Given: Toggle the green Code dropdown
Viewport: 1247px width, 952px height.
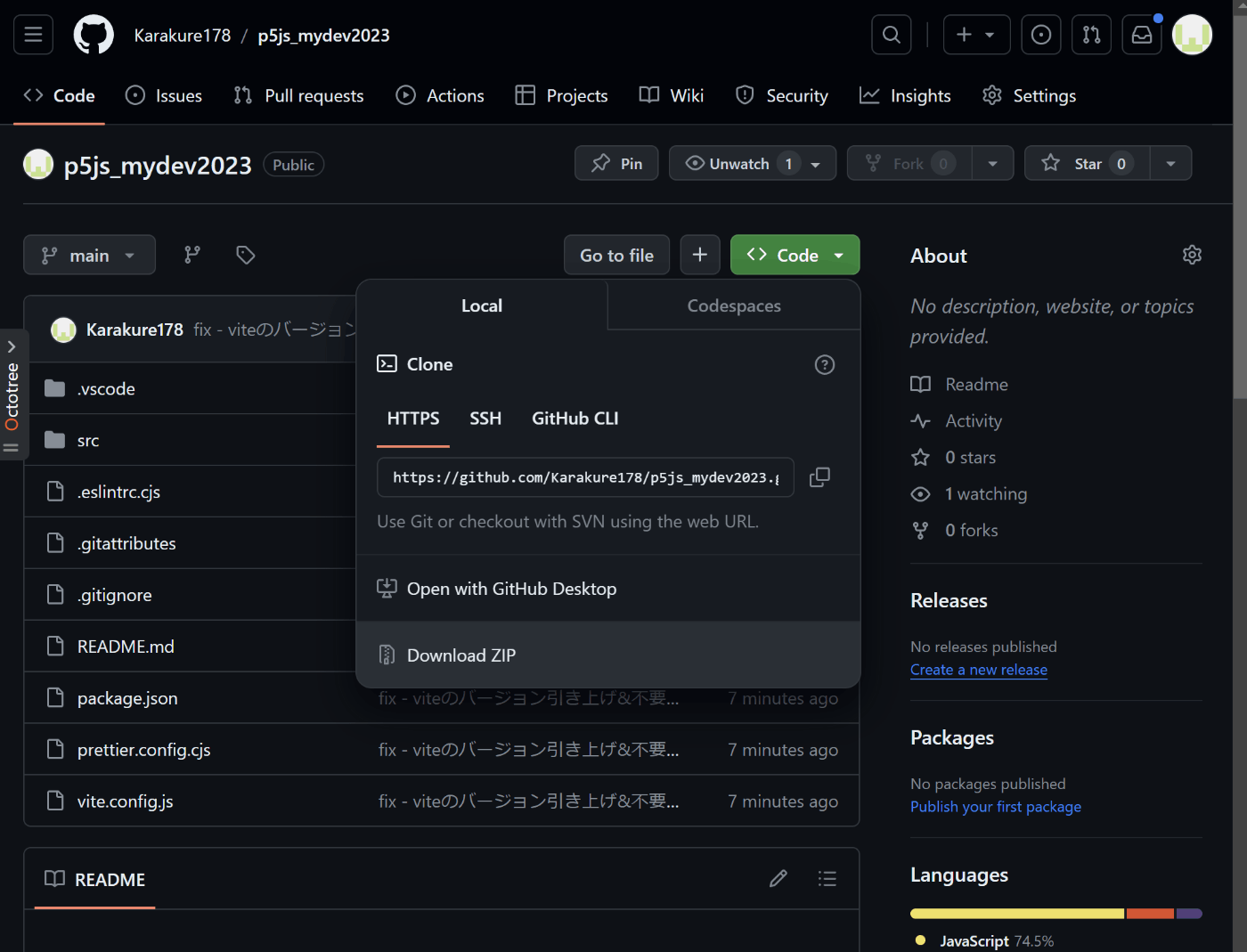Looking at the screenshot, I should [795, 255].
